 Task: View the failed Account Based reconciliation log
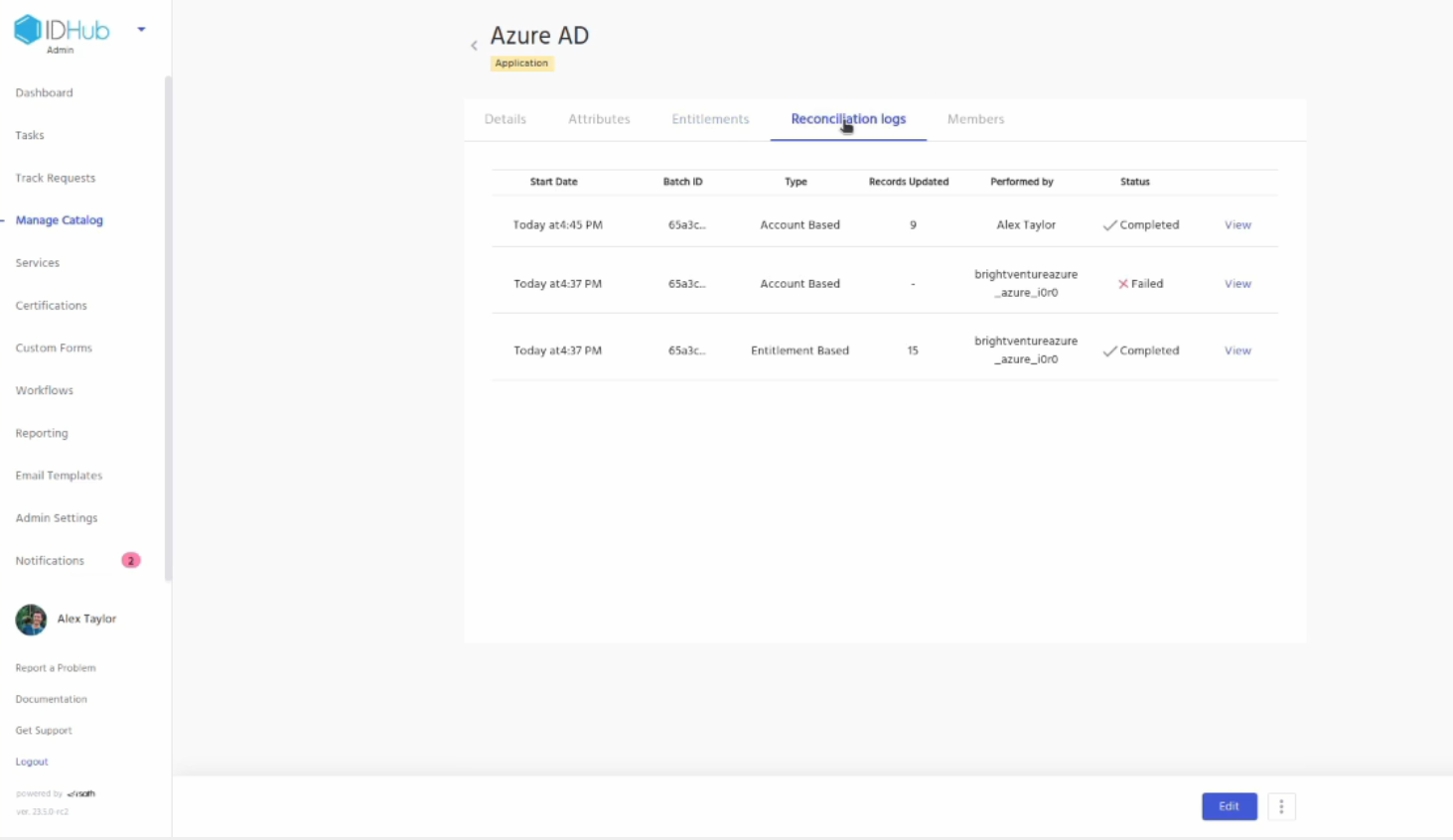(x=1237, y=284)
